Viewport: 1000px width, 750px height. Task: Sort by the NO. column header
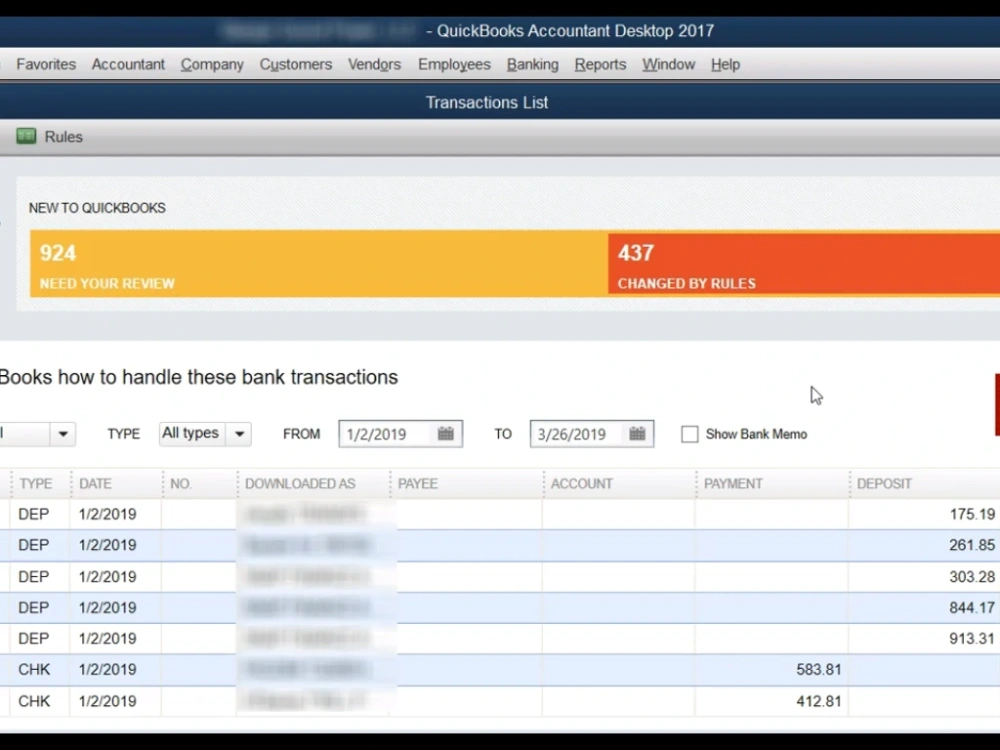pos(180,484)
